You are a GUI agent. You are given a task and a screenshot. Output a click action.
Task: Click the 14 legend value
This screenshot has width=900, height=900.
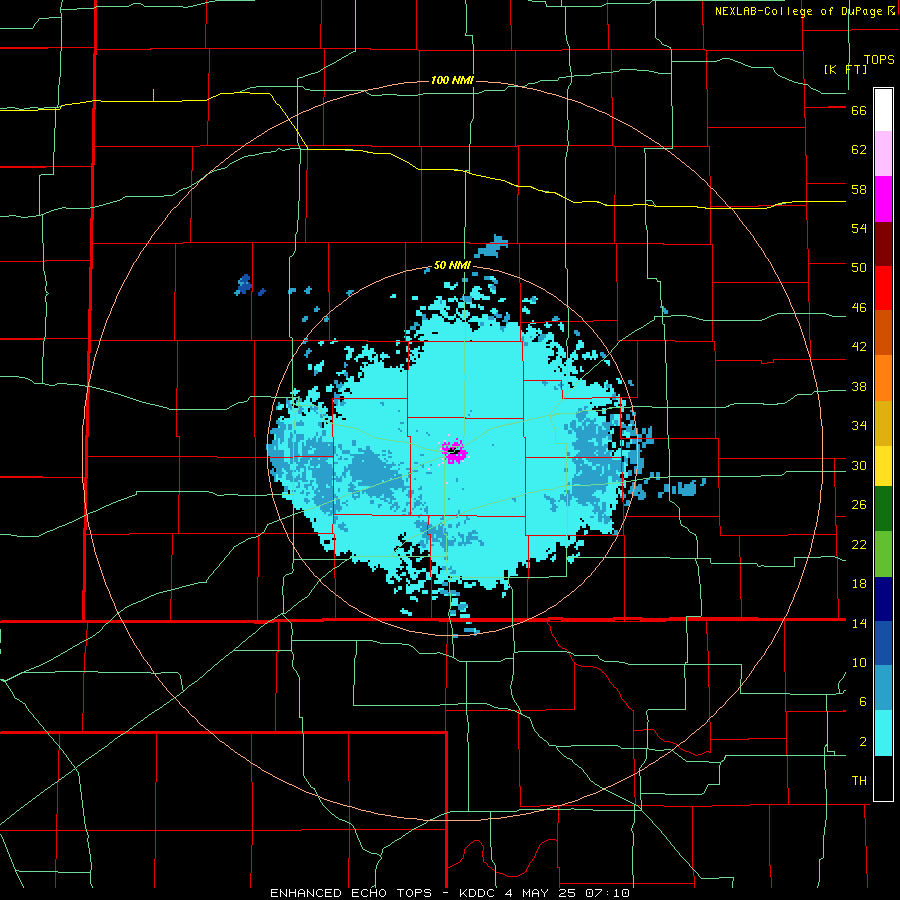tap(859, 623)
